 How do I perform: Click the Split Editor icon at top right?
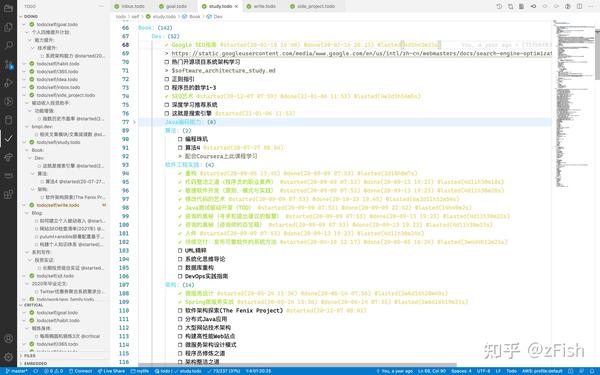click(579, 7)
